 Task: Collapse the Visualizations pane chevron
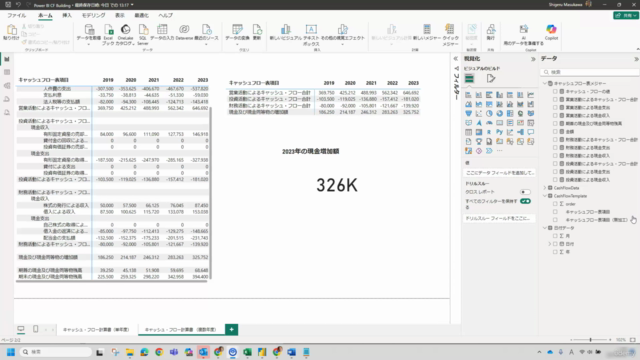[533, 59]
